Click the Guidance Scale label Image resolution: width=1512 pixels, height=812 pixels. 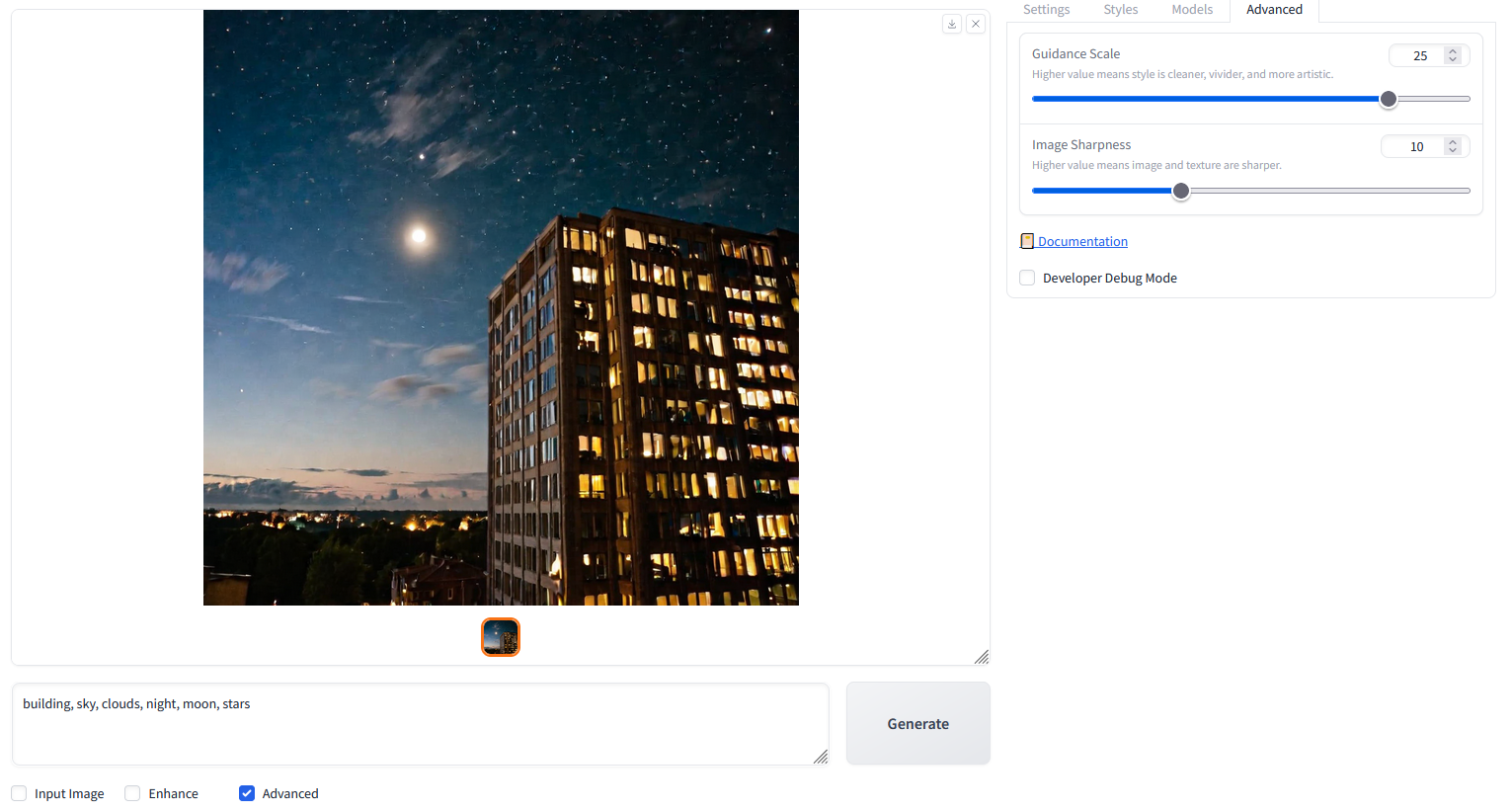coord(1075,53)
